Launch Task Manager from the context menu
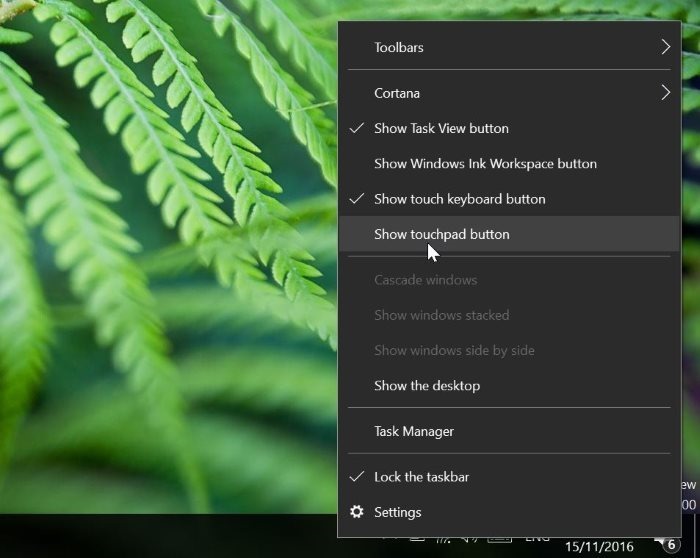 point(414,432)
